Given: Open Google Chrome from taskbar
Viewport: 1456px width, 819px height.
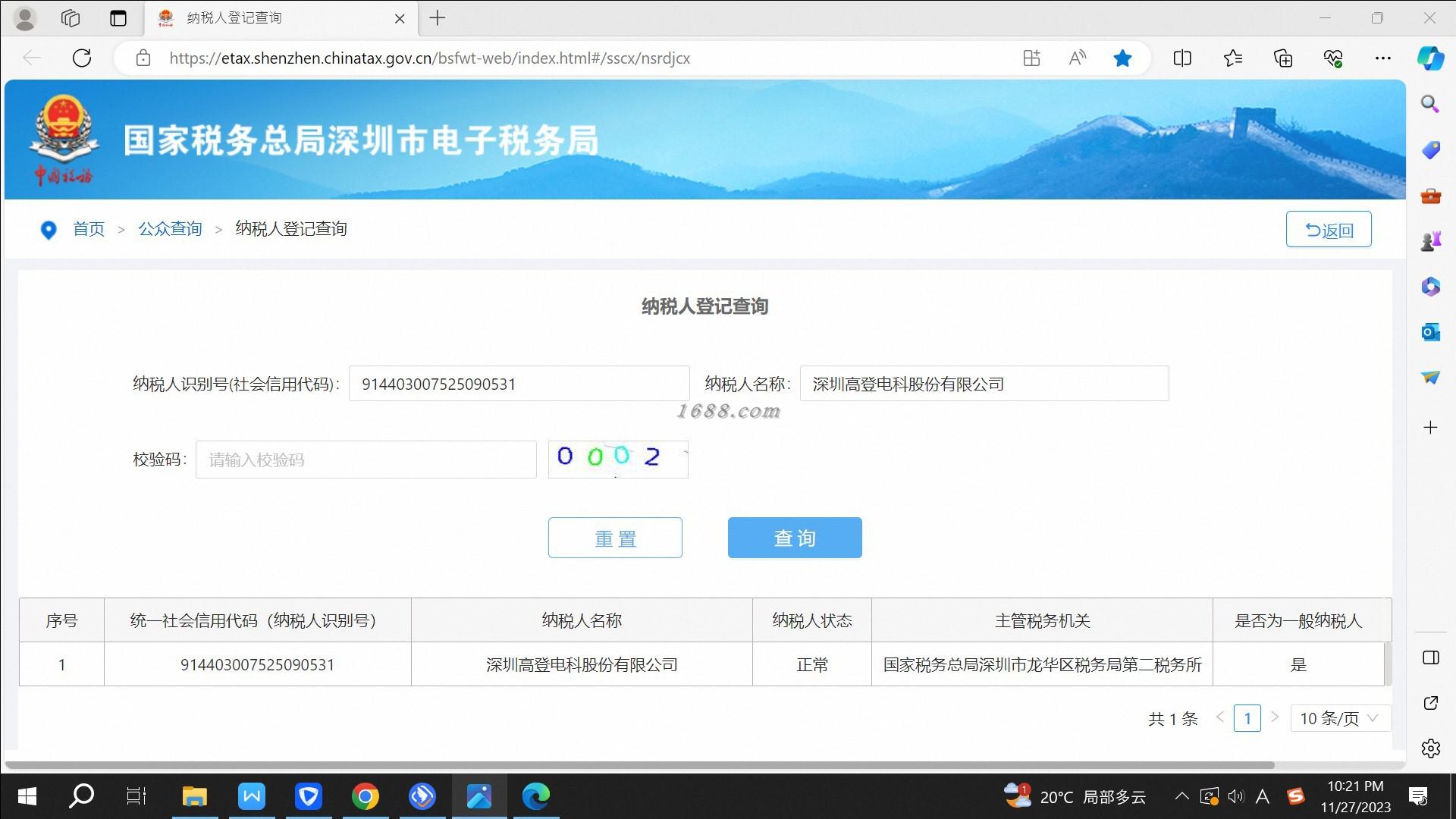Looking at the screenshot, I should [x=366, y=796].
